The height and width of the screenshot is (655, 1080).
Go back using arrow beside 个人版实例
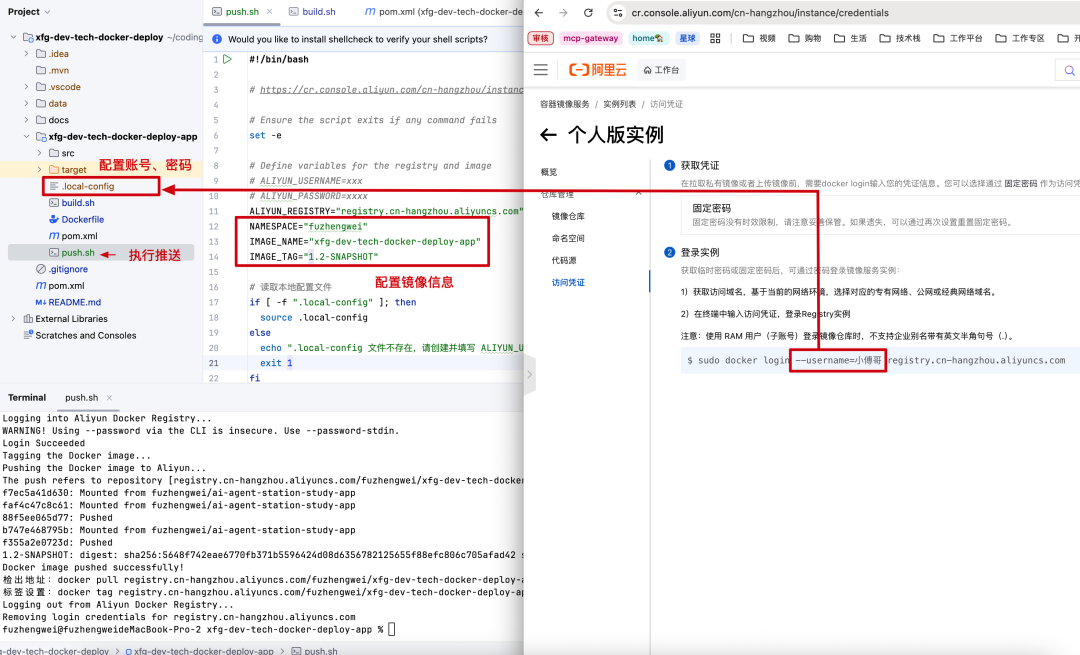pos(548,134)
